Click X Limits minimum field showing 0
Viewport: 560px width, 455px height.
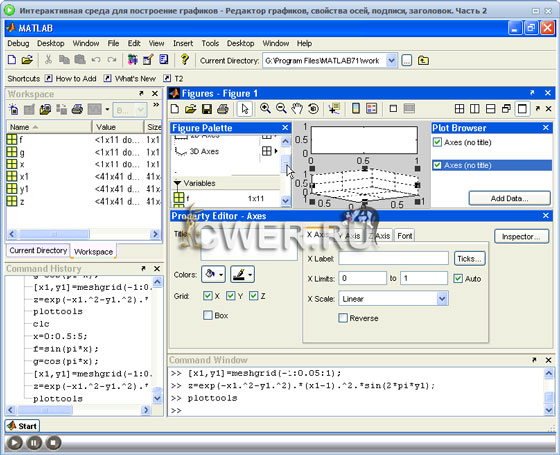coord(362,278)
